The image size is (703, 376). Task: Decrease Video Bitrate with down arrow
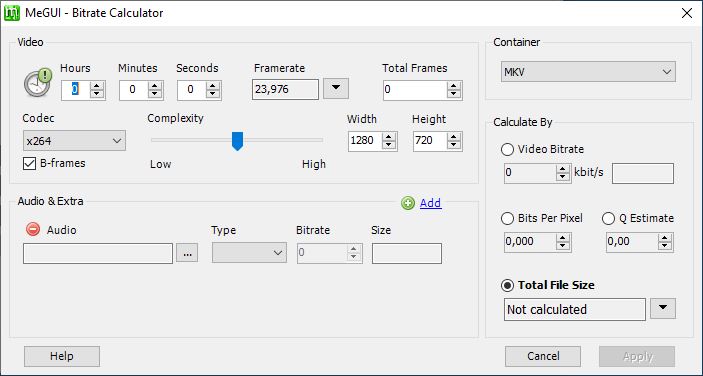tap(563, 177)
